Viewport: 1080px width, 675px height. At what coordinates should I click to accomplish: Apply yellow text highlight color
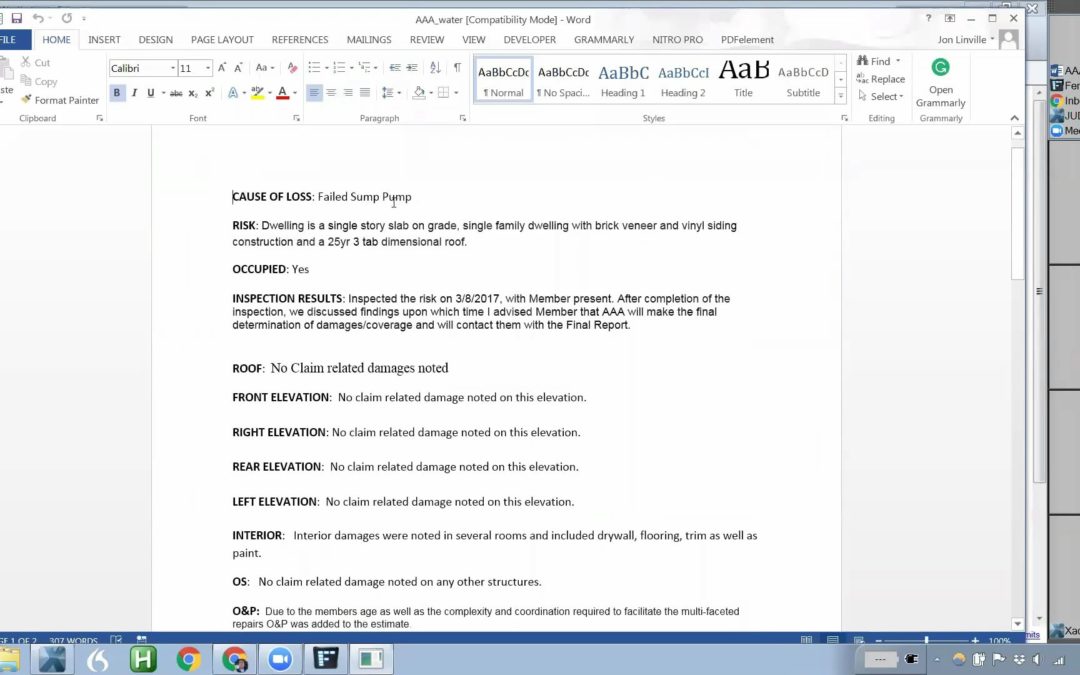(258, 92)
